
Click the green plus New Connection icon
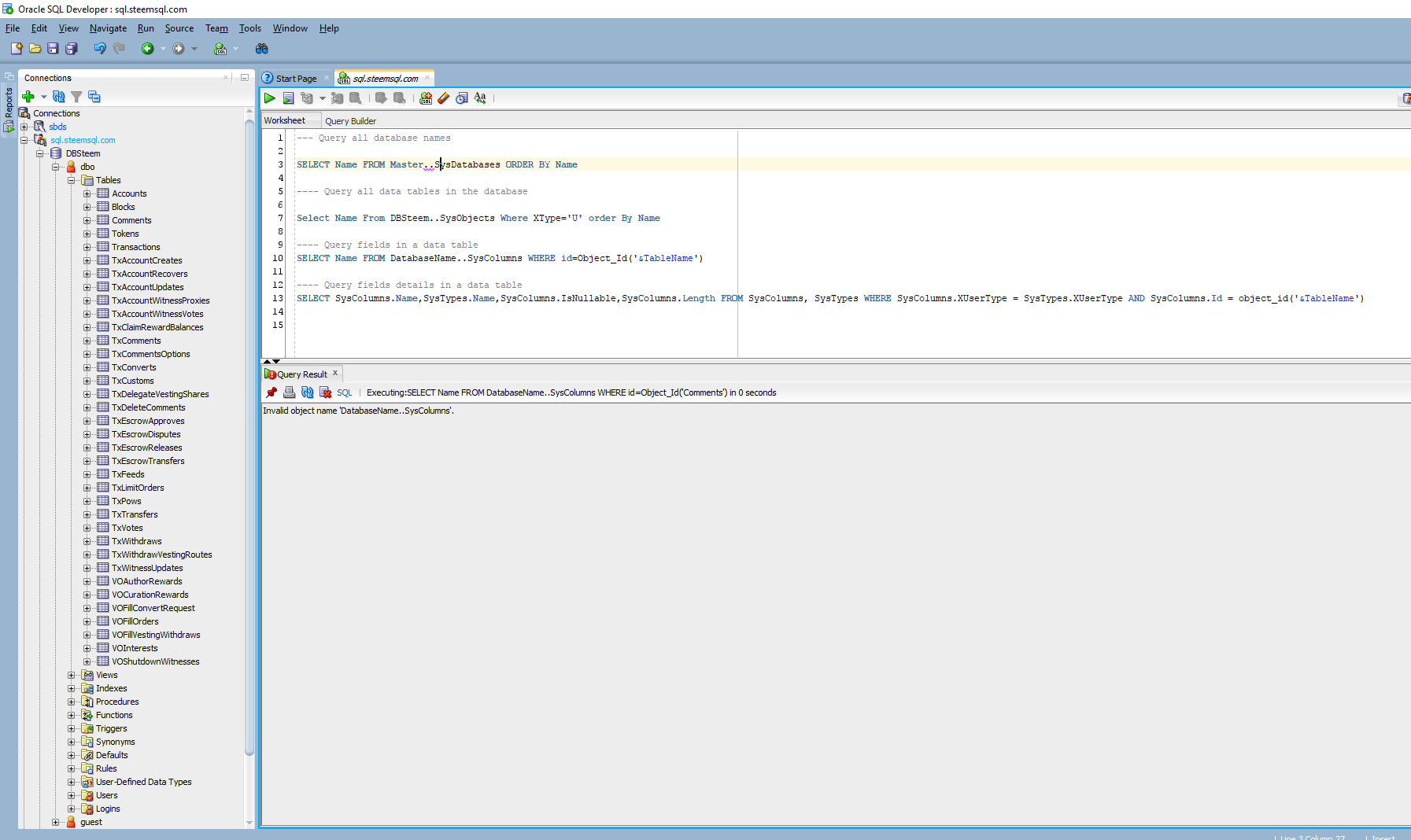click(28, 97)
